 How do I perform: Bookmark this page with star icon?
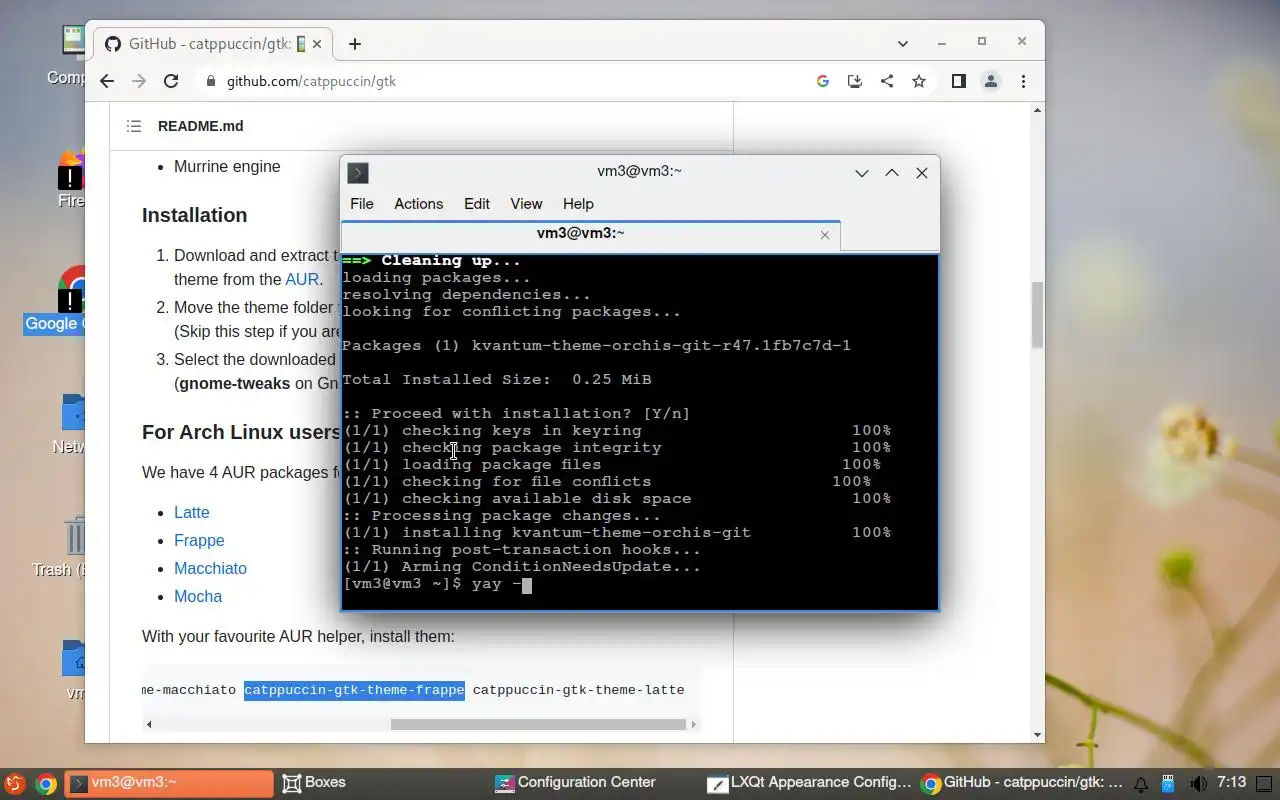(919, 81)
